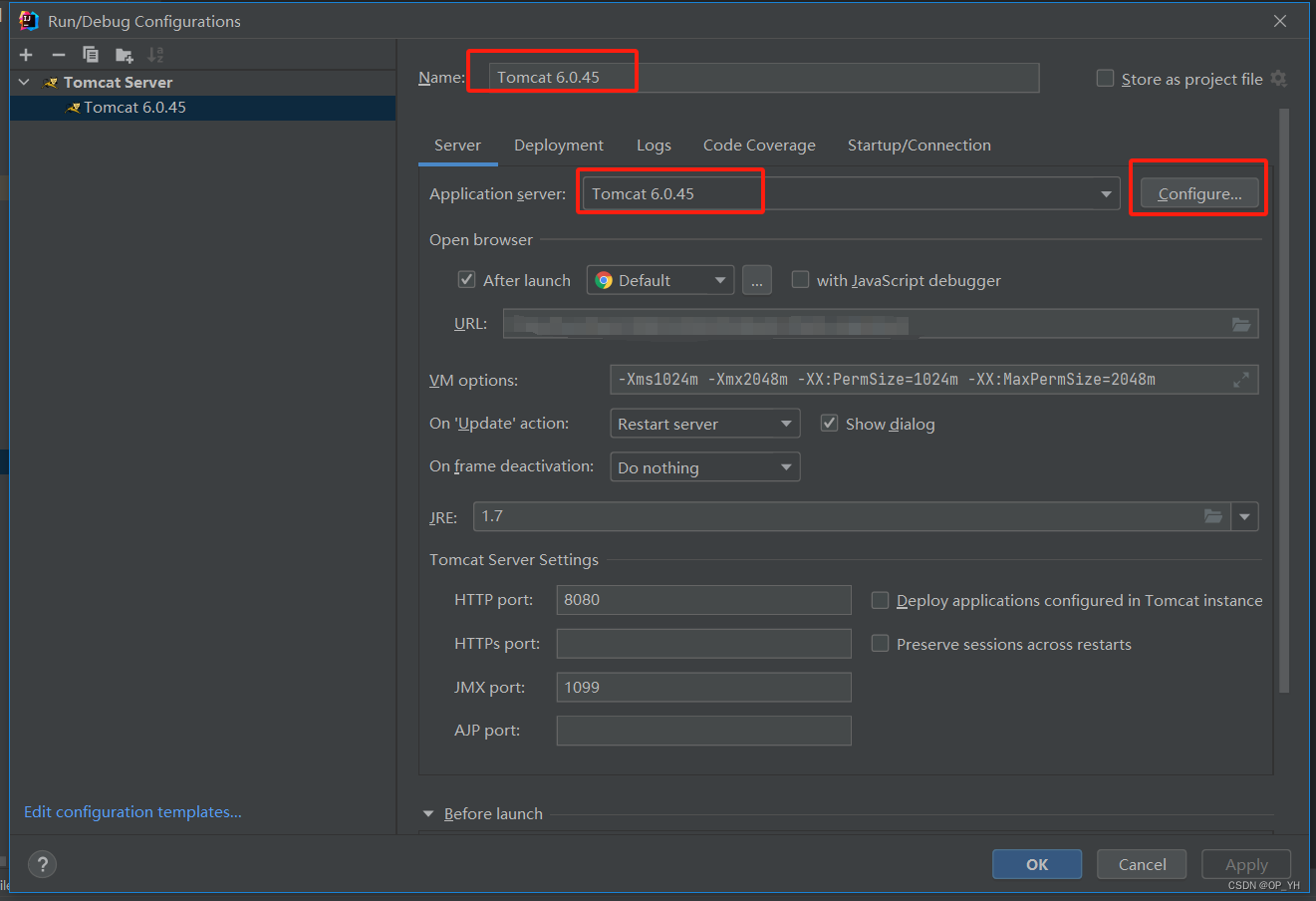This screenshot has height=901, width=1316.
Task: Toggle Store as project file checkbox
Action: pos(1105,78)
